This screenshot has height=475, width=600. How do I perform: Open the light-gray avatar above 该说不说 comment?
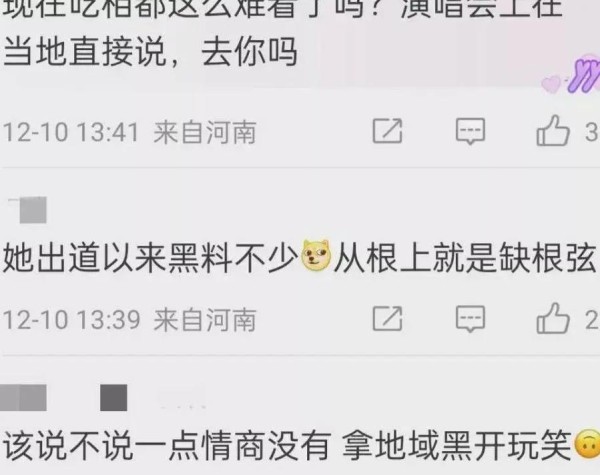(24, 398)
